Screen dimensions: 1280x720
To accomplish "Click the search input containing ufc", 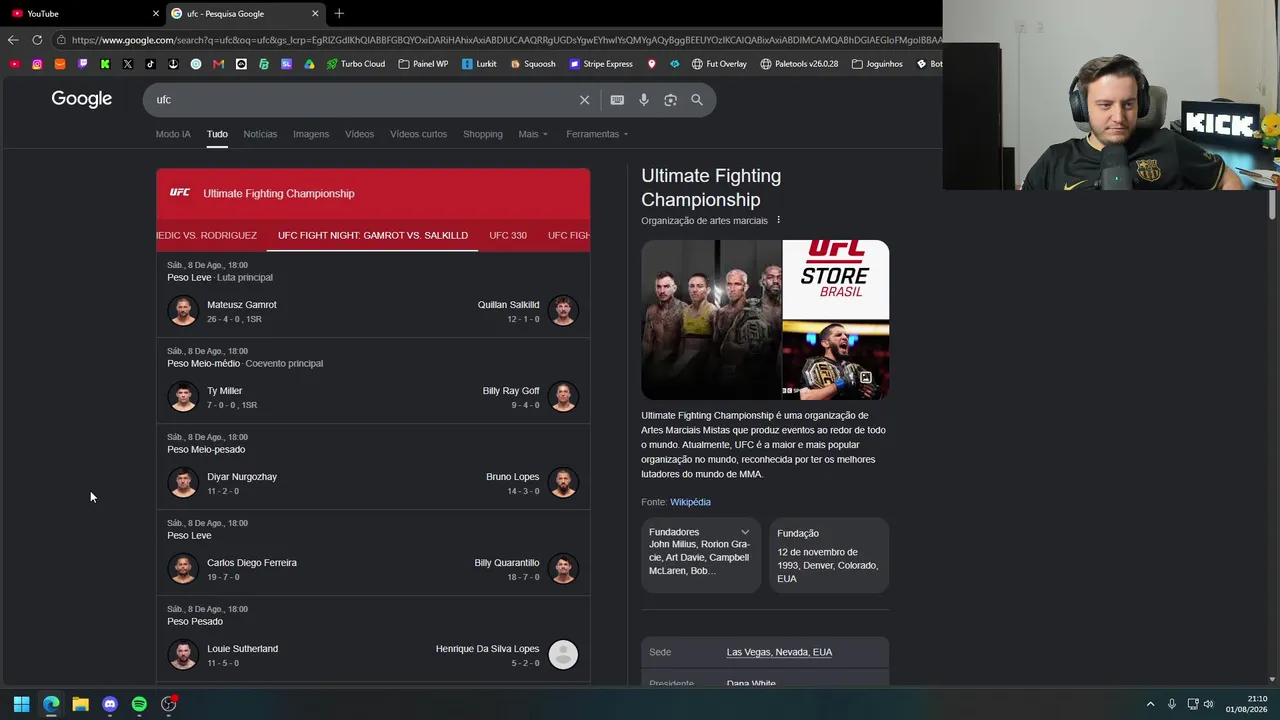I will point(360,100).
